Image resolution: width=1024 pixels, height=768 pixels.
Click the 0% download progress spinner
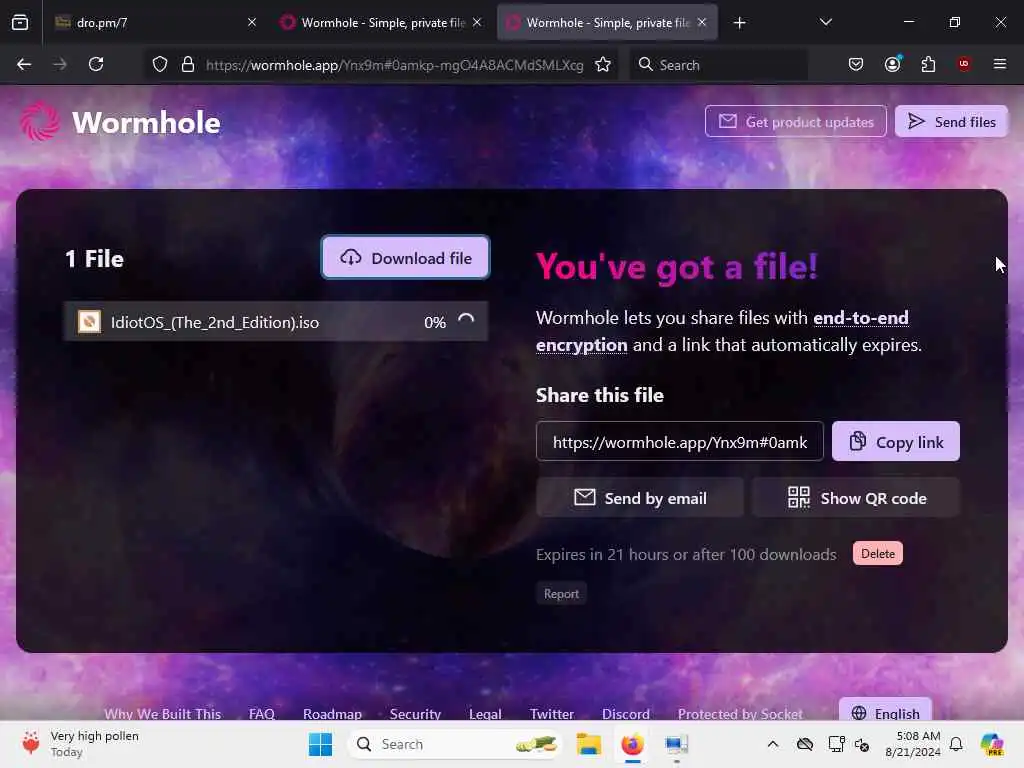tap(466, 321)
